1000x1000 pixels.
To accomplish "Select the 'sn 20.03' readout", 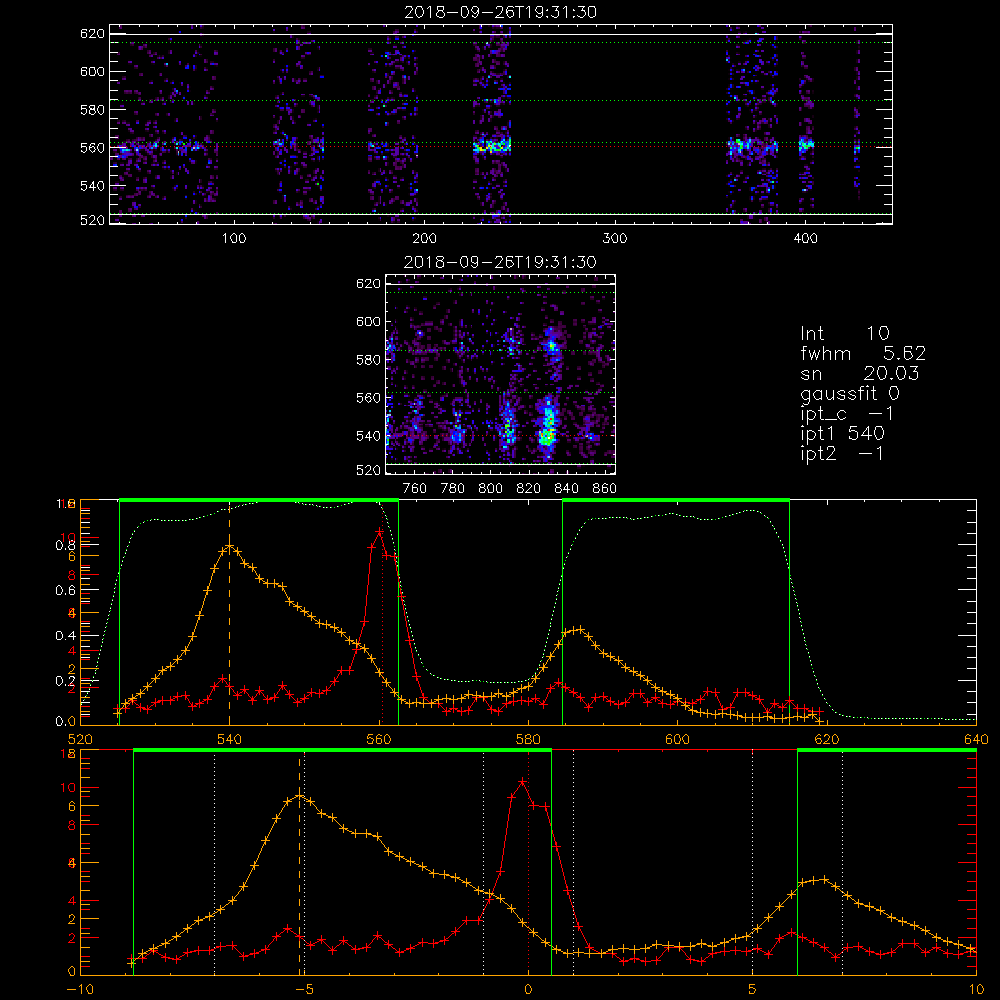I will click(x=860, y=373).
